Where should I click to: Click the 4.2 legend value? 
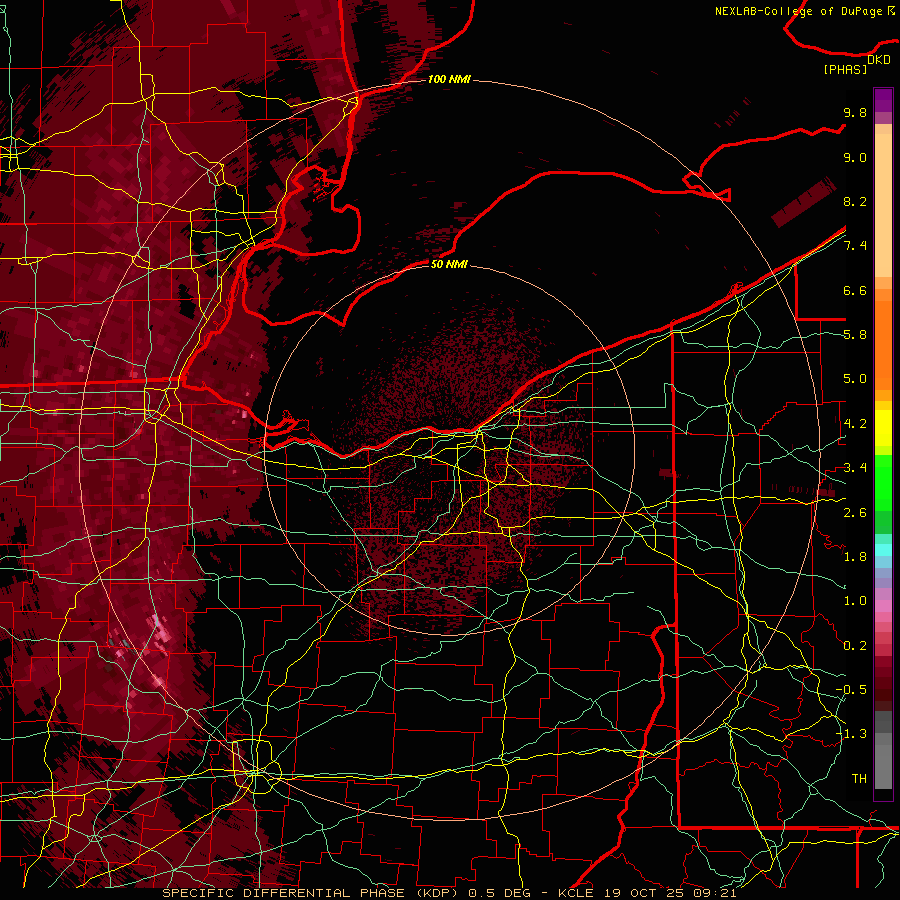coord(855,424)
